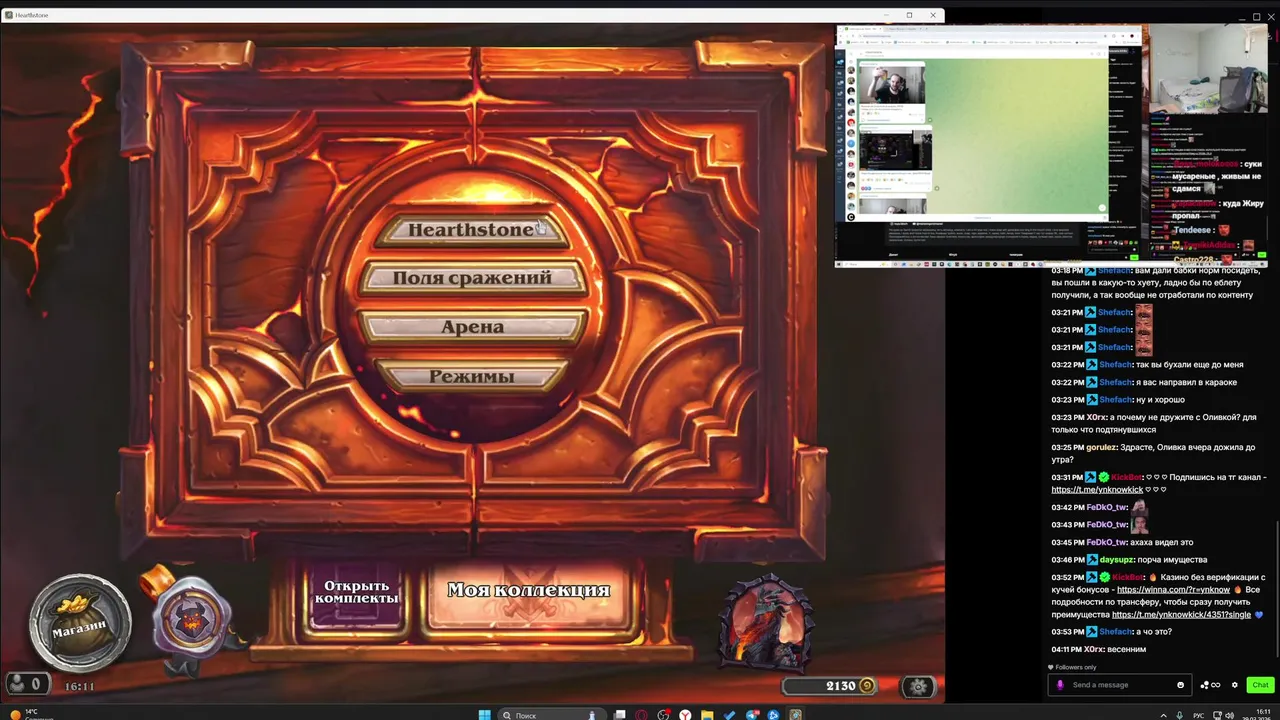The image size is (1280, 720).
Task: Open the emoji picker in chat
Action: coord(1180,685)
